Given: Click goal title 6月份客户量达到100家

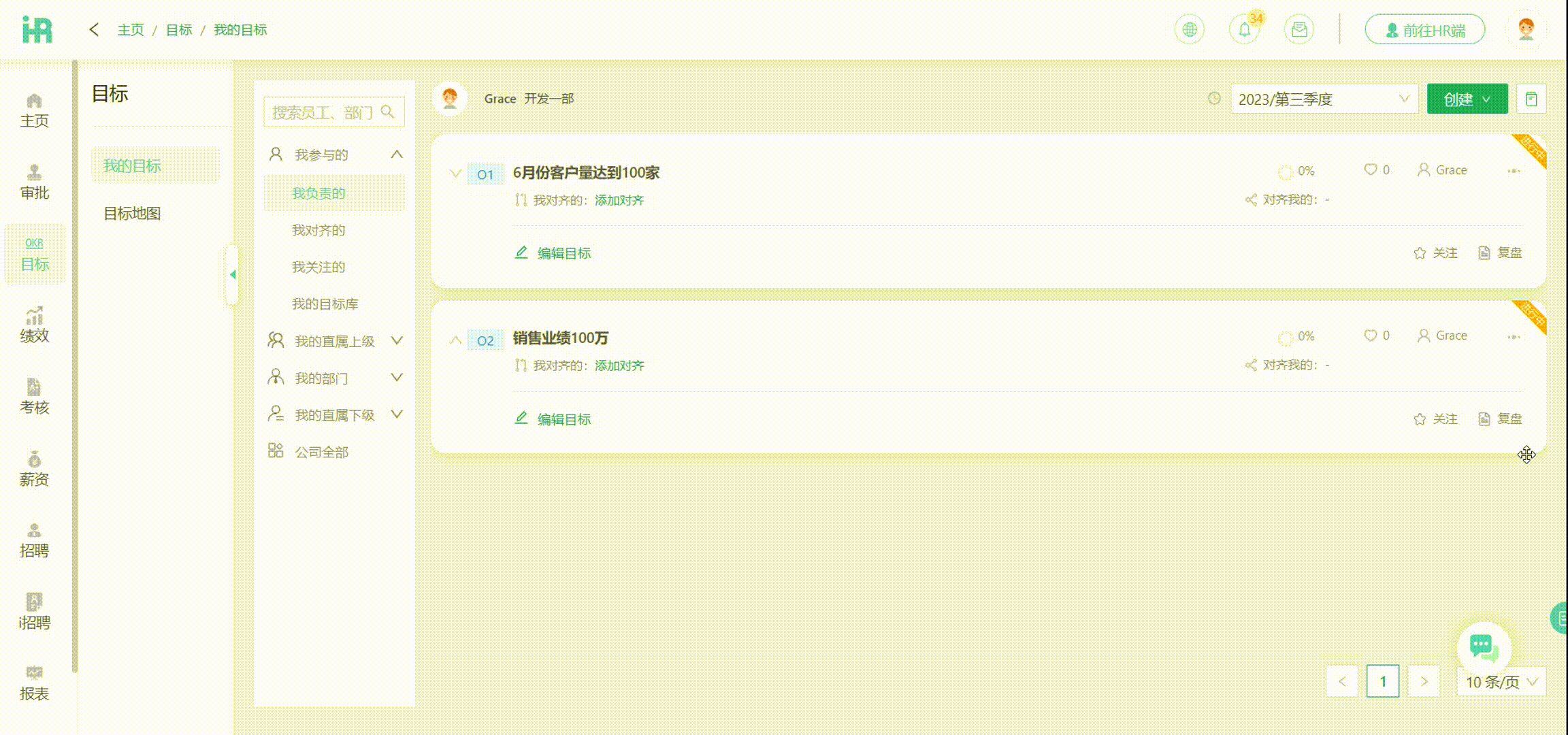Looking at the screenshot, I should [586, 173].
